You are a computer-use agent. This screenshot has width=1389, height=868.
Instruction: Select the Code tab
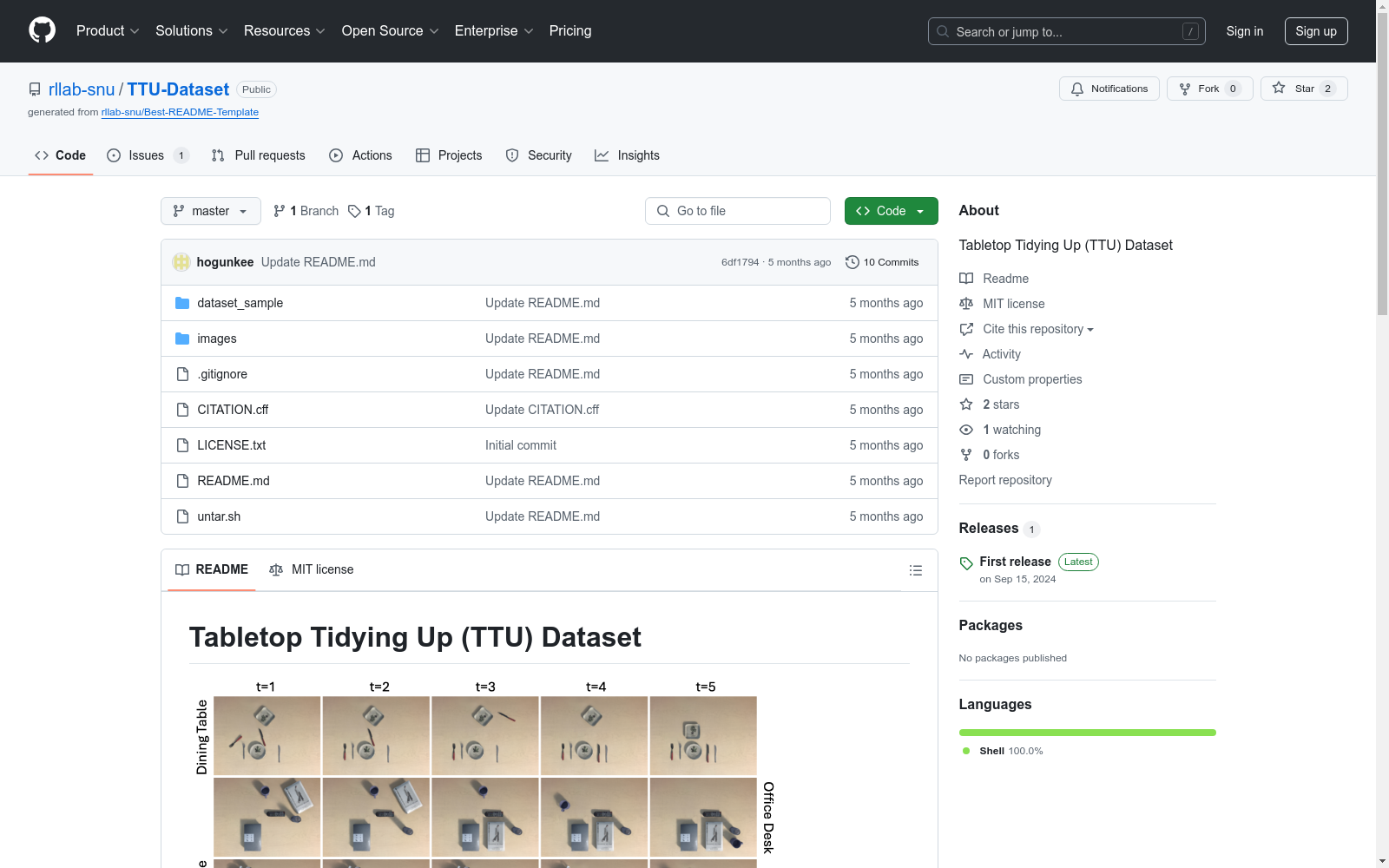tap(61, 155)
